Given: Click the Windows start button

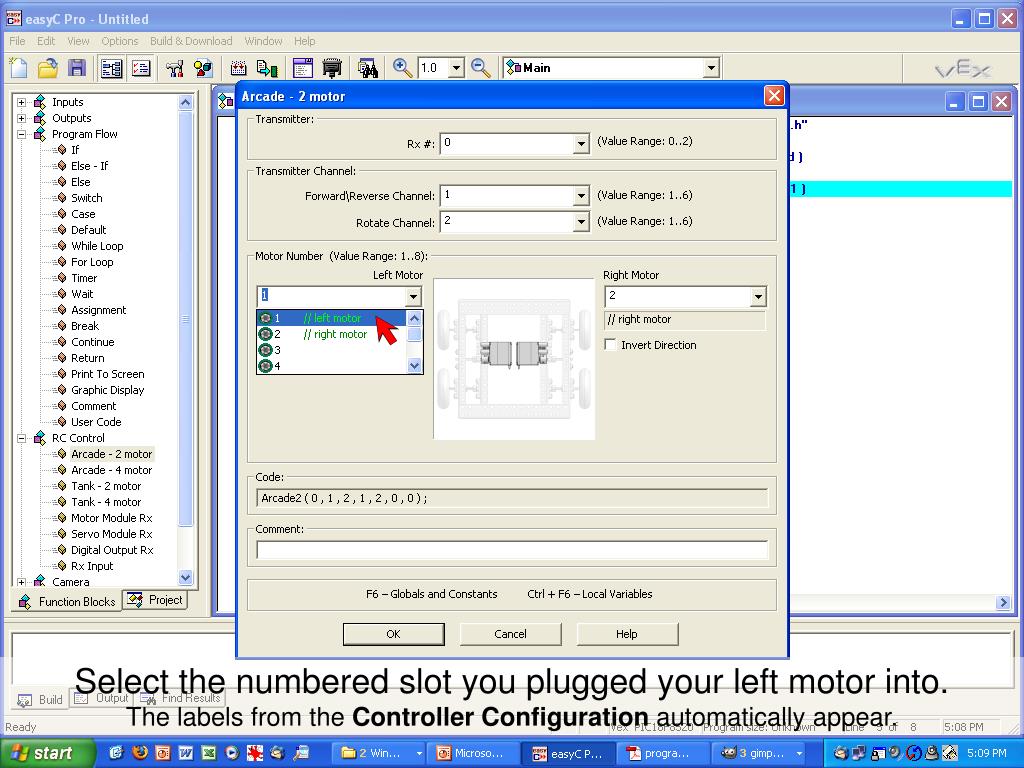Looking at the screenshot, I should click(47, 753).
